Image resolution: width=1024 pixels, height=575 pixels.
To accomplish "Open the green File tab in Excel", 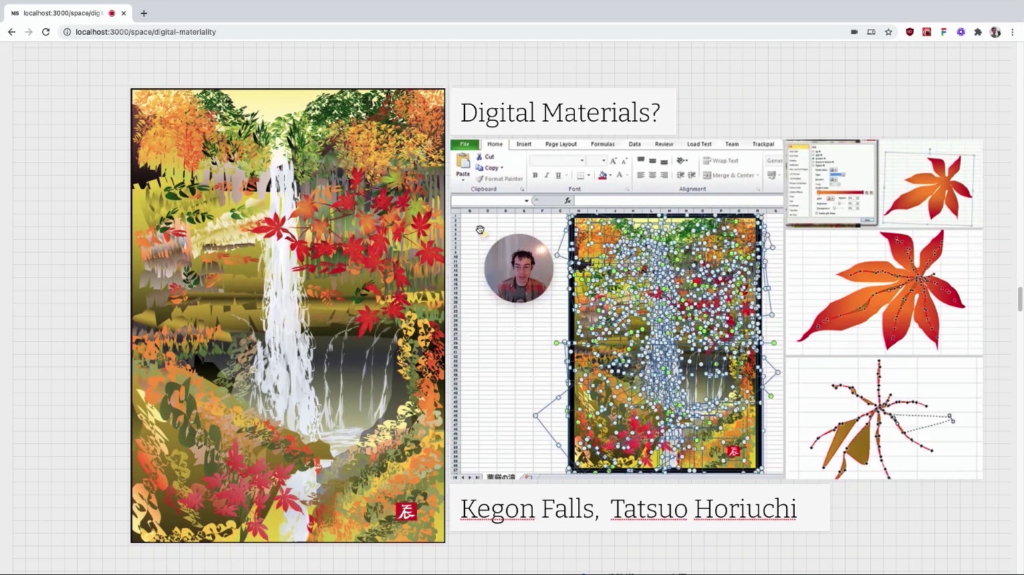I will coord(464,144).
